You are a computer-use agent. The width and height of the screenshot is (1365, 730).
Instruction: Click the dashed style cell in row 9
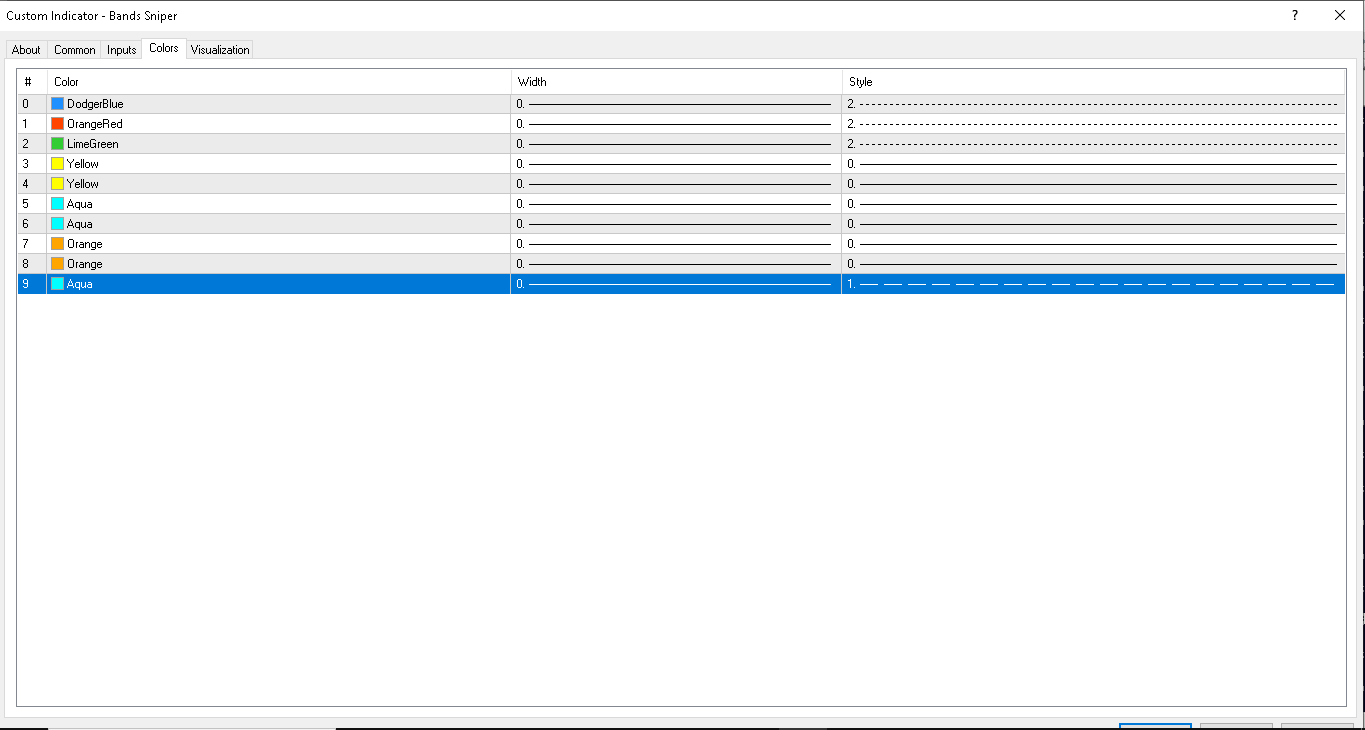[1094, 284]
